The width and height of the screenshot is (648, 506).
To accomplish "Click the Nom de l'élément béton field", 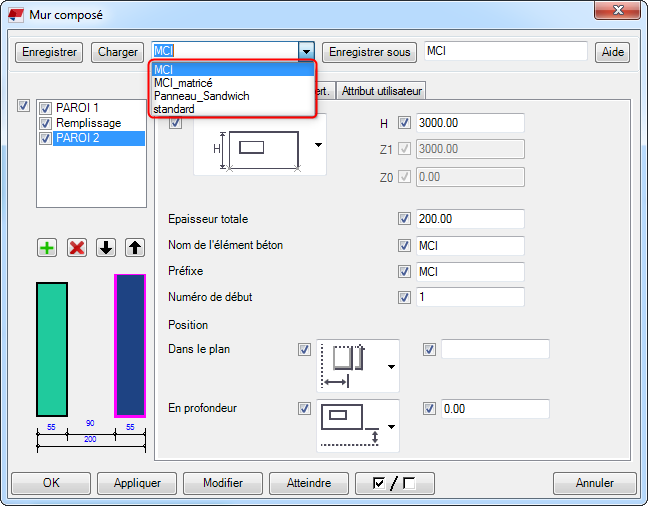I will (x=470, y=246).
